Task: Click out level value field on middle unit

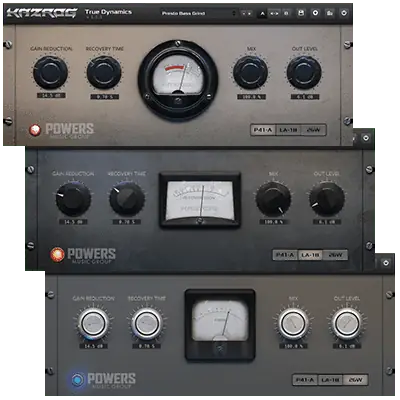Action: pos(327,222)
